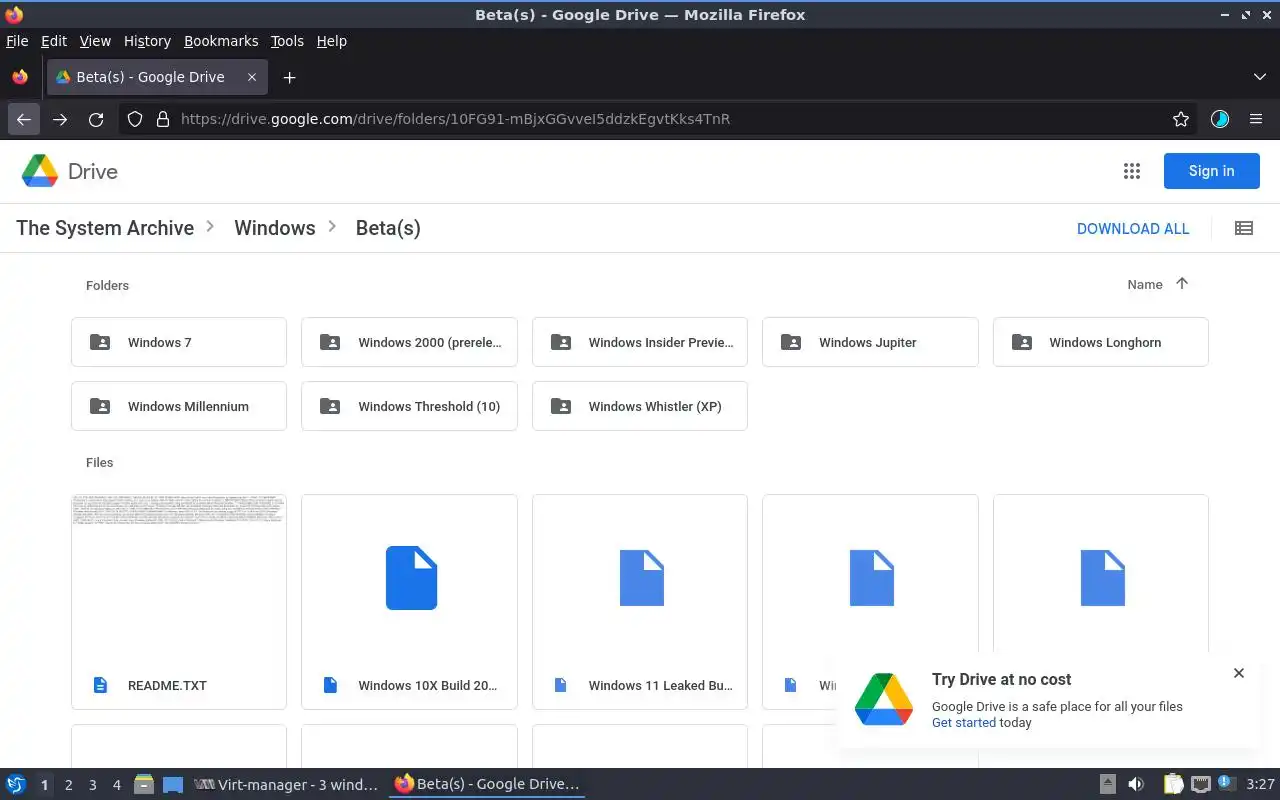Open the clipboard tray icon

[x=1173, y=784]
